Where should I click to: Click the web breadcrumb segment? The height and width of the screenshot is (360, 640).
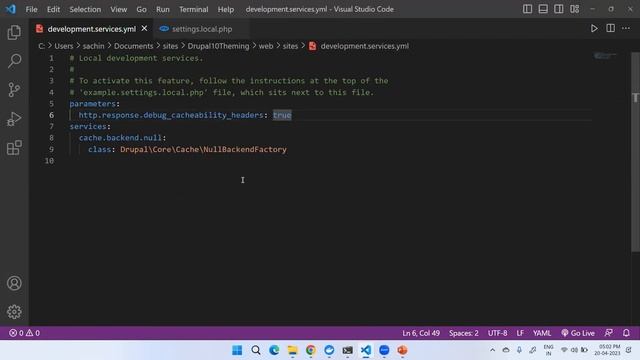[266, 46]
